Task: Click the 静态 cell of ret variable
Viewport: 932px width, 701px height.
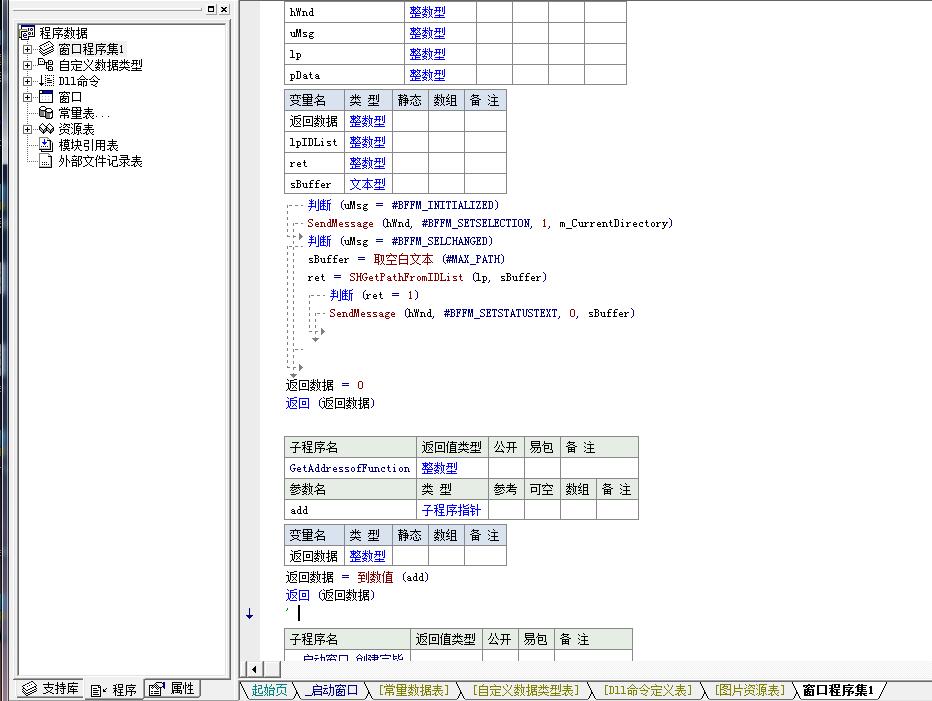Action: click(410, 163)
